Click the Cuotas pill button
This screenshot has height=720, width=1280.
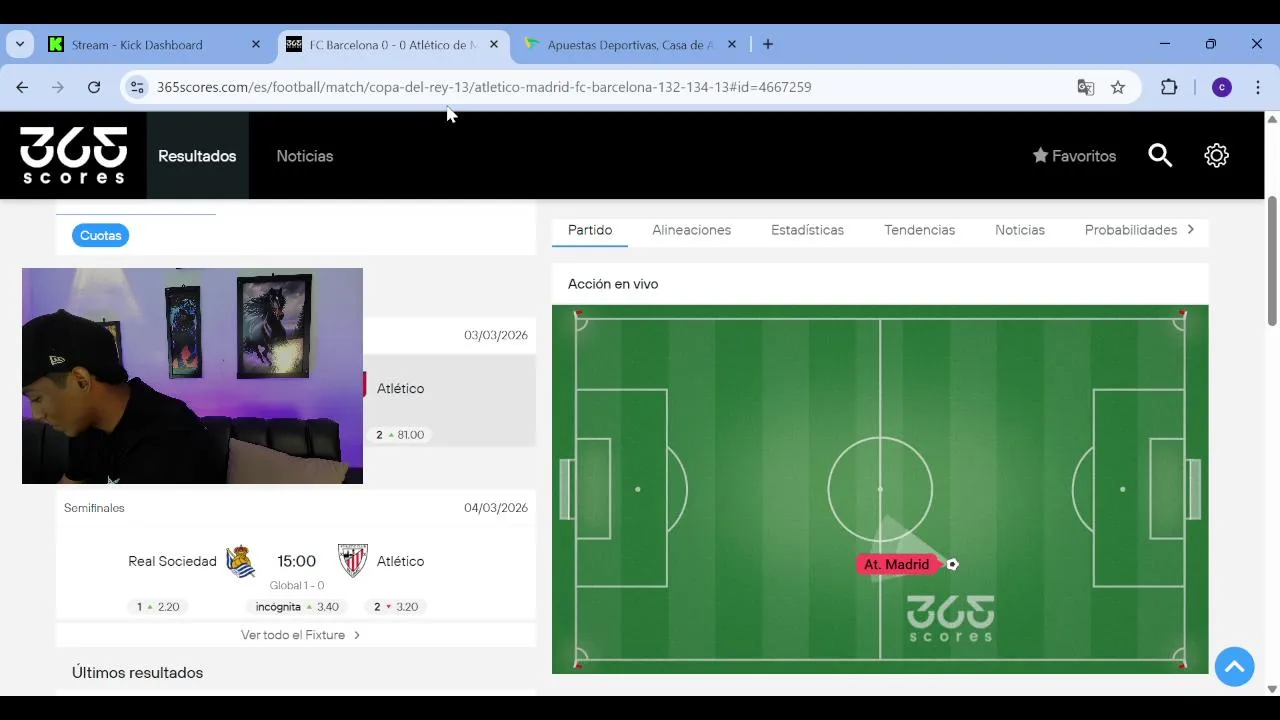[100, 235]
